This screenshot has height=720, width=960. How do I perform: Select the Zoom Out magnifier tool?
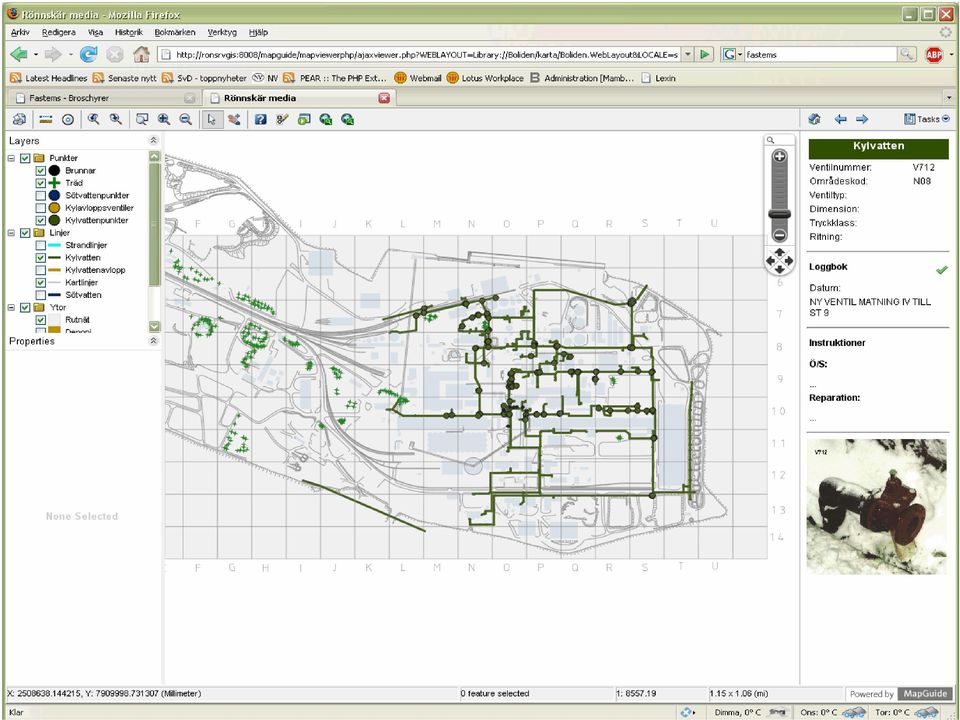(x=186, y=119)
